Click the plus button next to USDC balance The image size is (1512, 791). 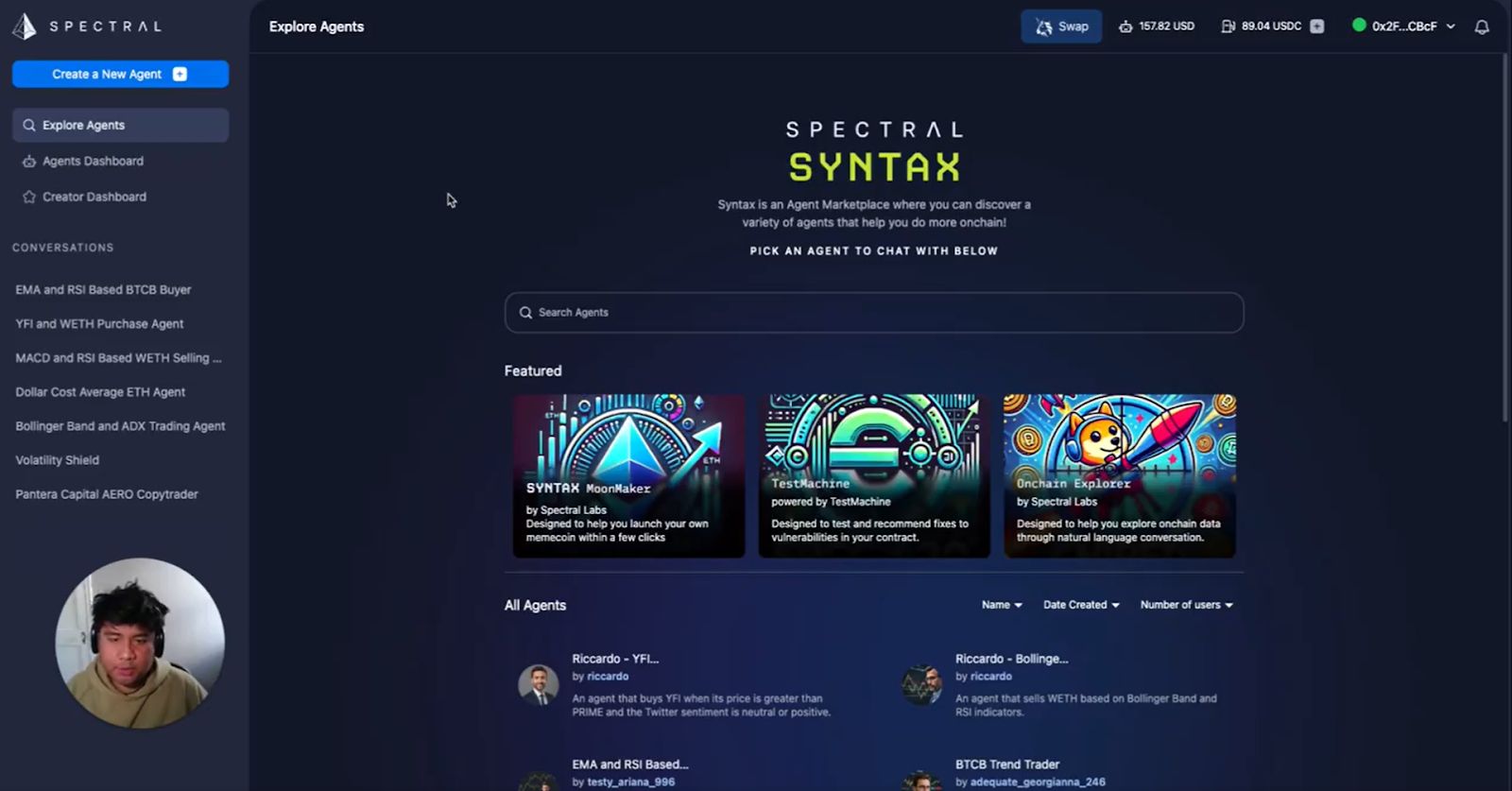1317,26
